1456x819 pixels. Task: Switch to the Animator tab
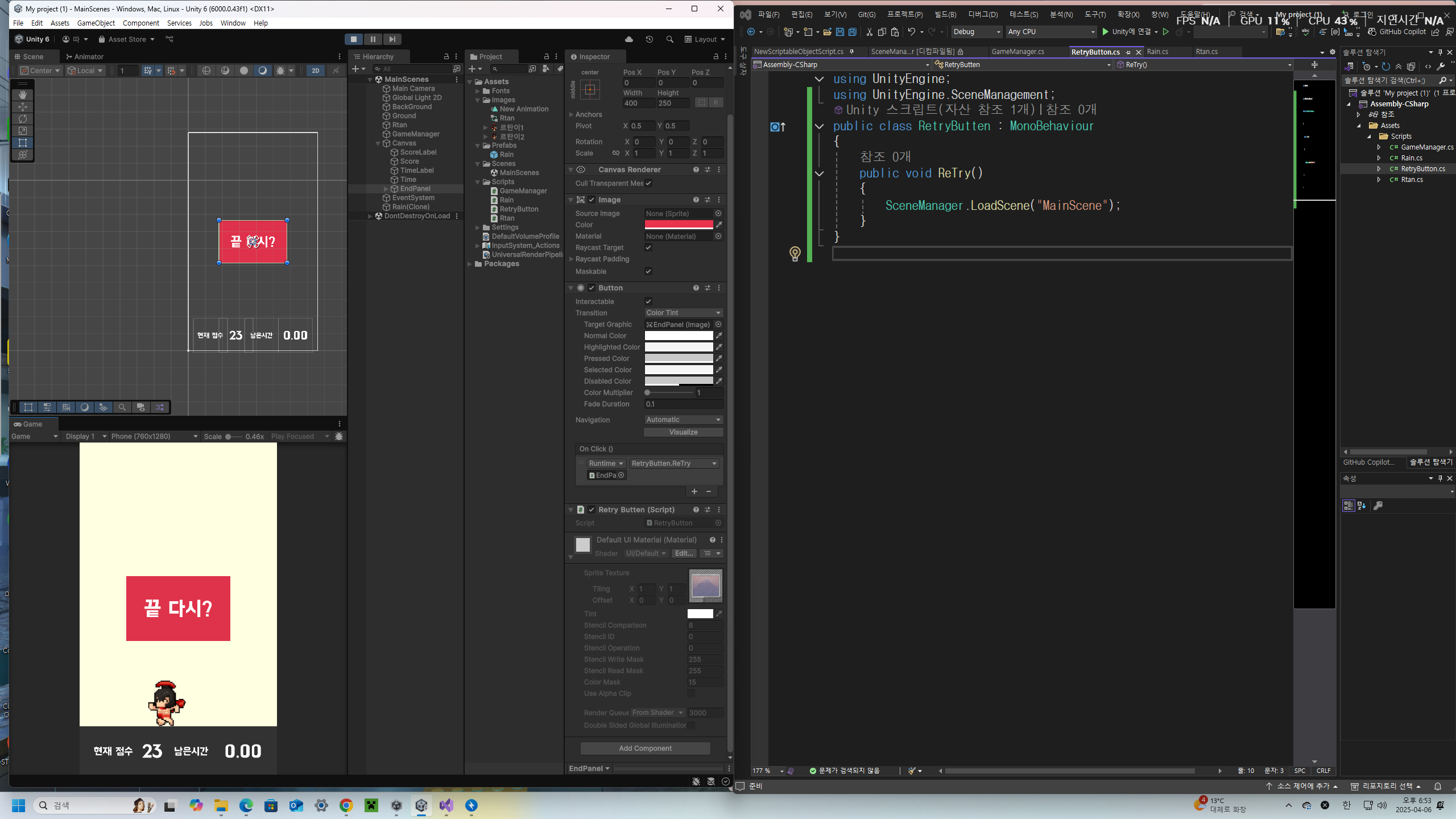click(85, 57)
